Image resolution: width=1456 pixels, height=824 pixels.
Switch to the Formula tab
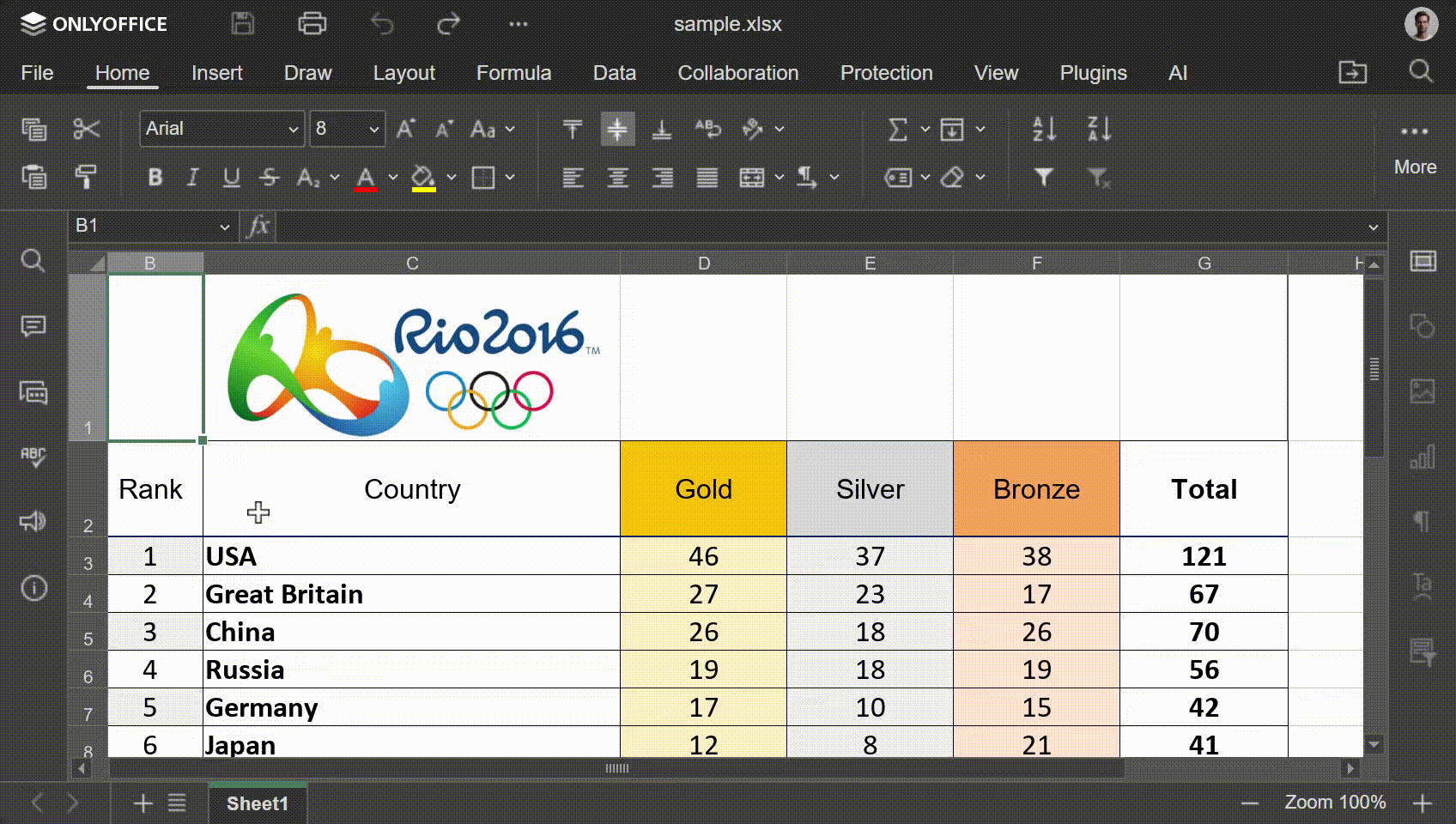[x=514, y=73]
